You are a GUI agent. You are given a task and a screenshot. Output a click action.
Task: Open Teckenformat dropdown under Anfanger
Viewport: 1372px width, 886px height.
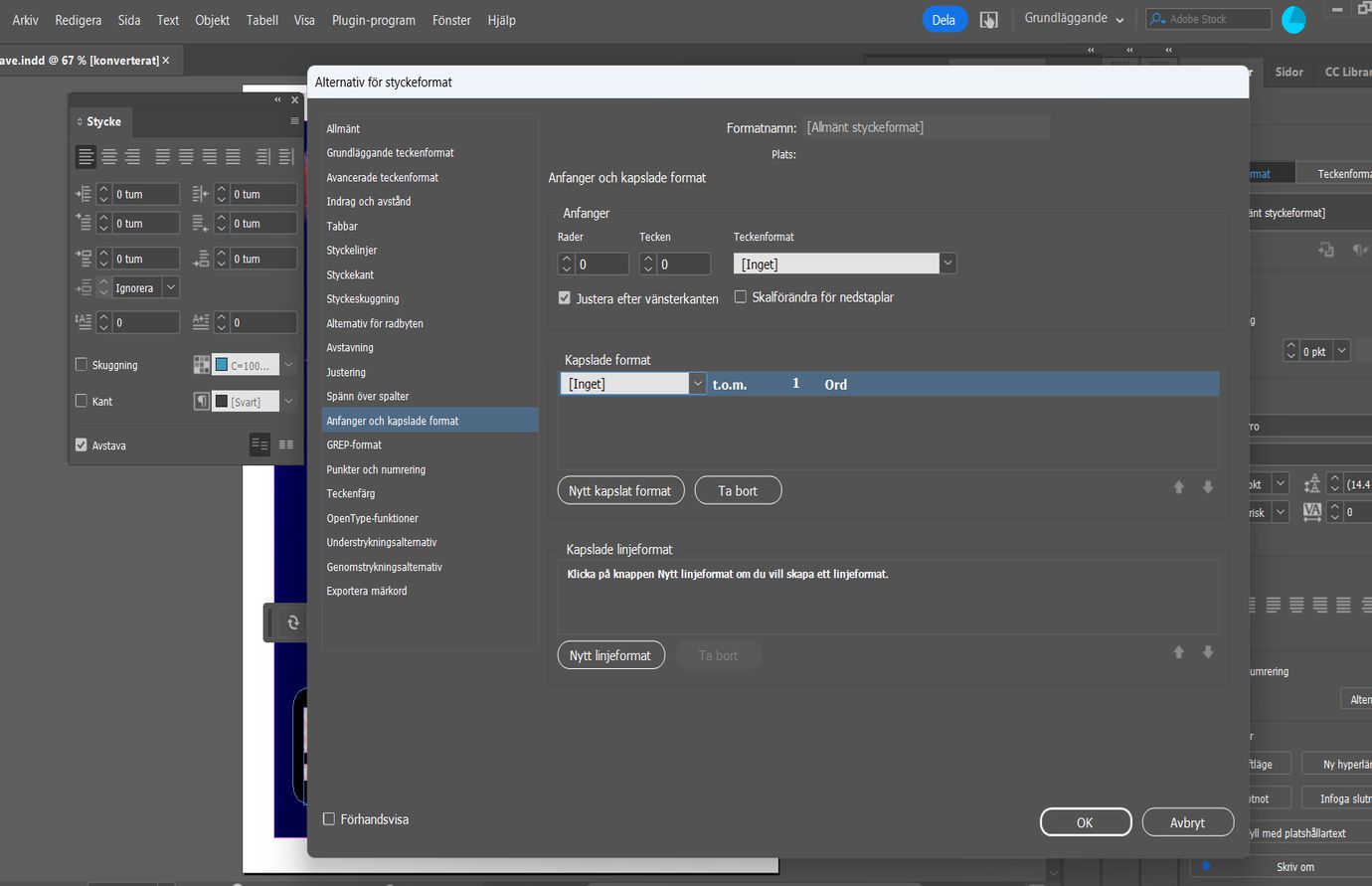click(845, 264)
